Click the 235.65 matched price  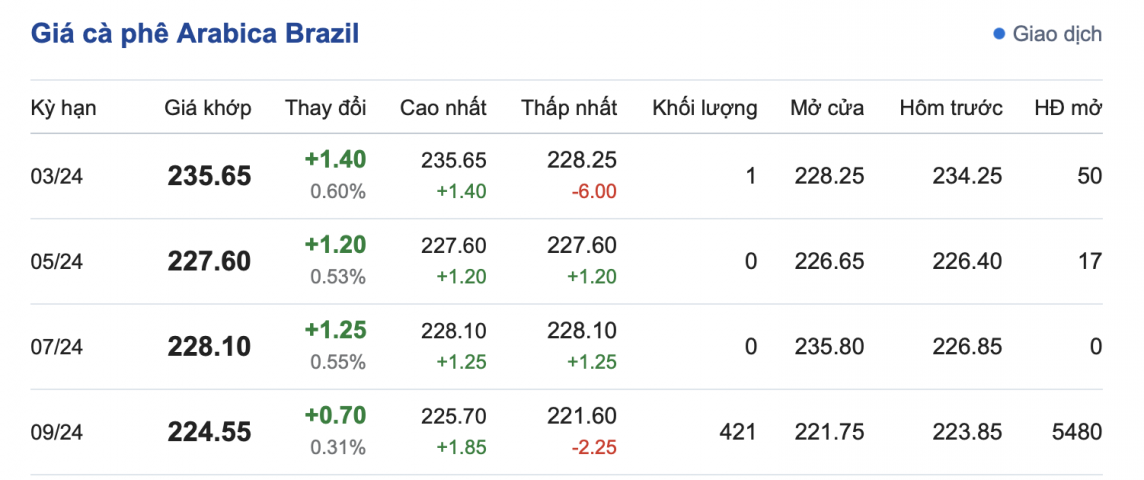pos(209,177)
